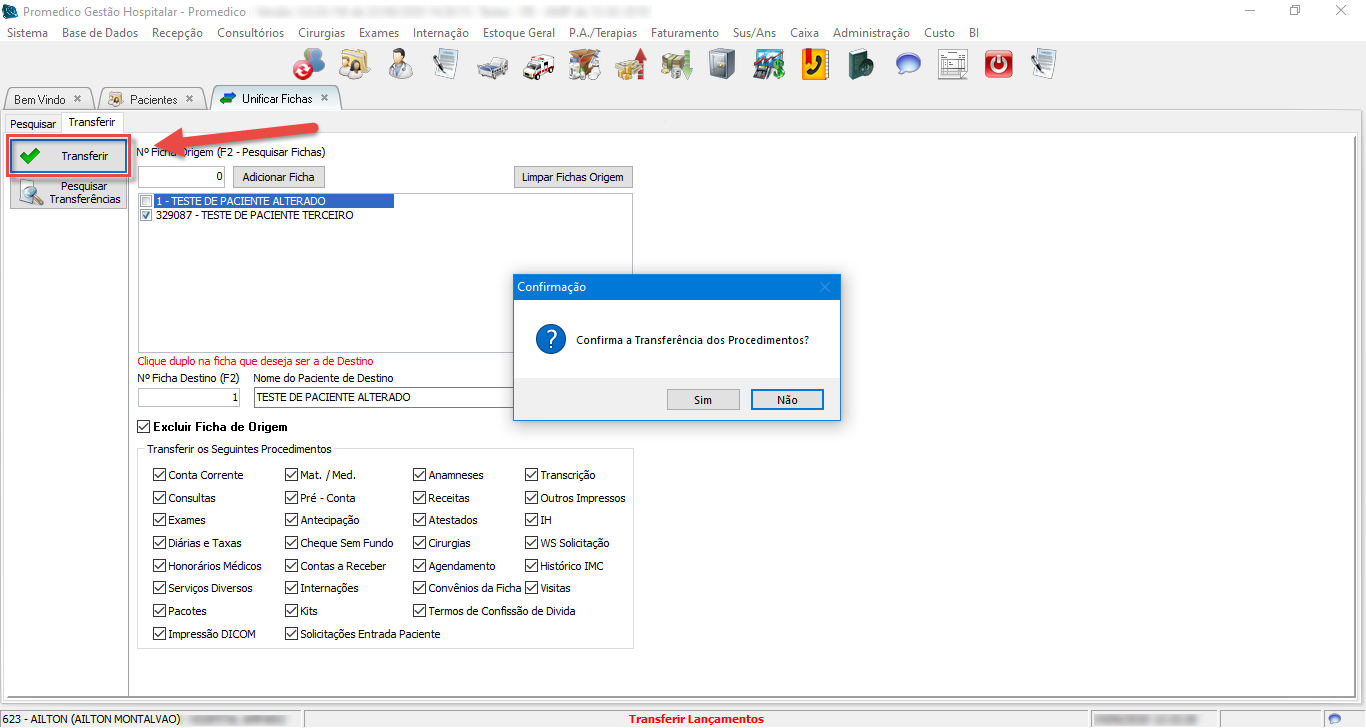Uncheck the Excluir Ficha de Origem checkbox
1366x728 pixels.
(x=144, y=427)
